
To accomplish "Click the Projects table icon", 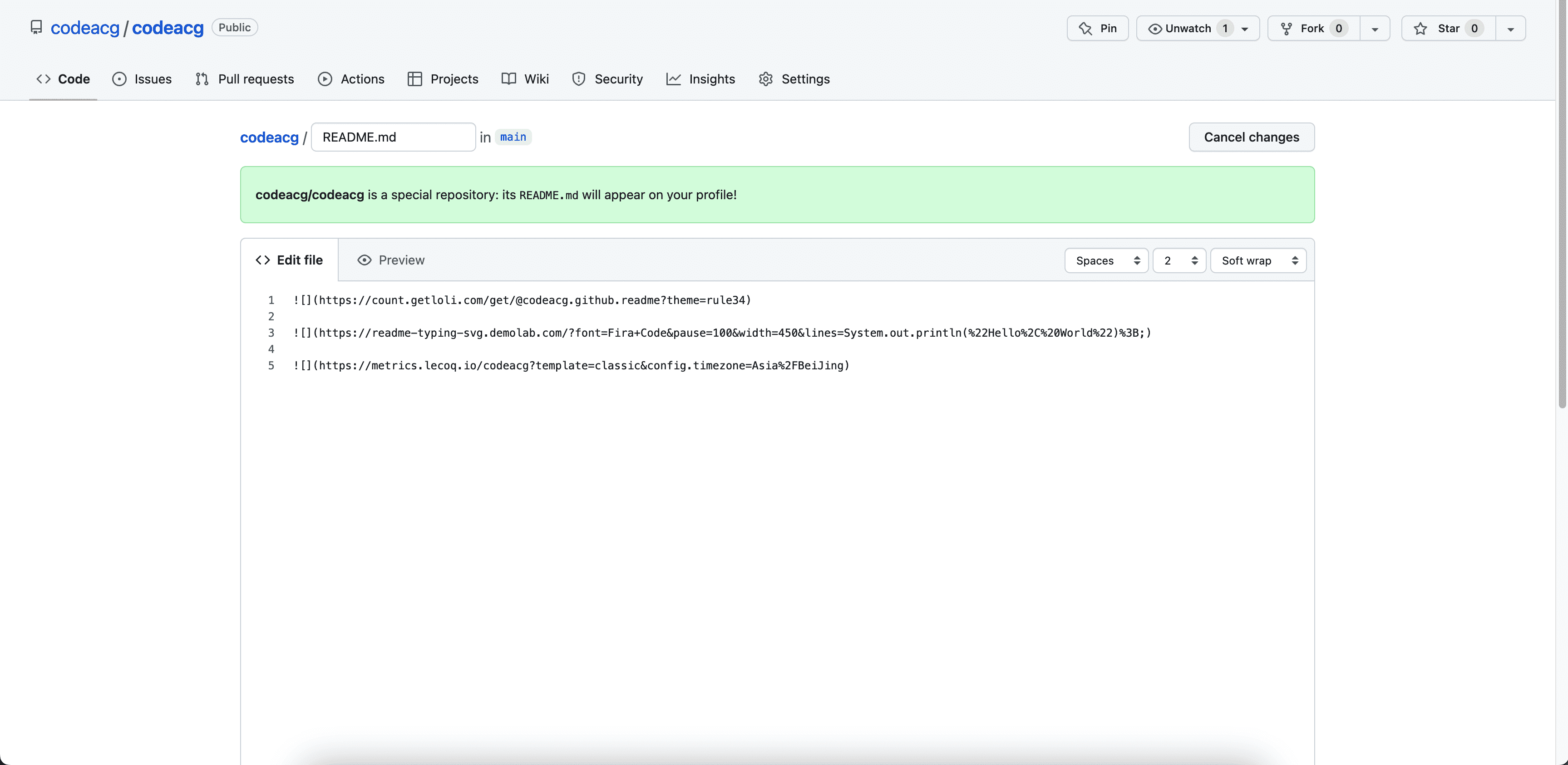I will pos(415,79).
